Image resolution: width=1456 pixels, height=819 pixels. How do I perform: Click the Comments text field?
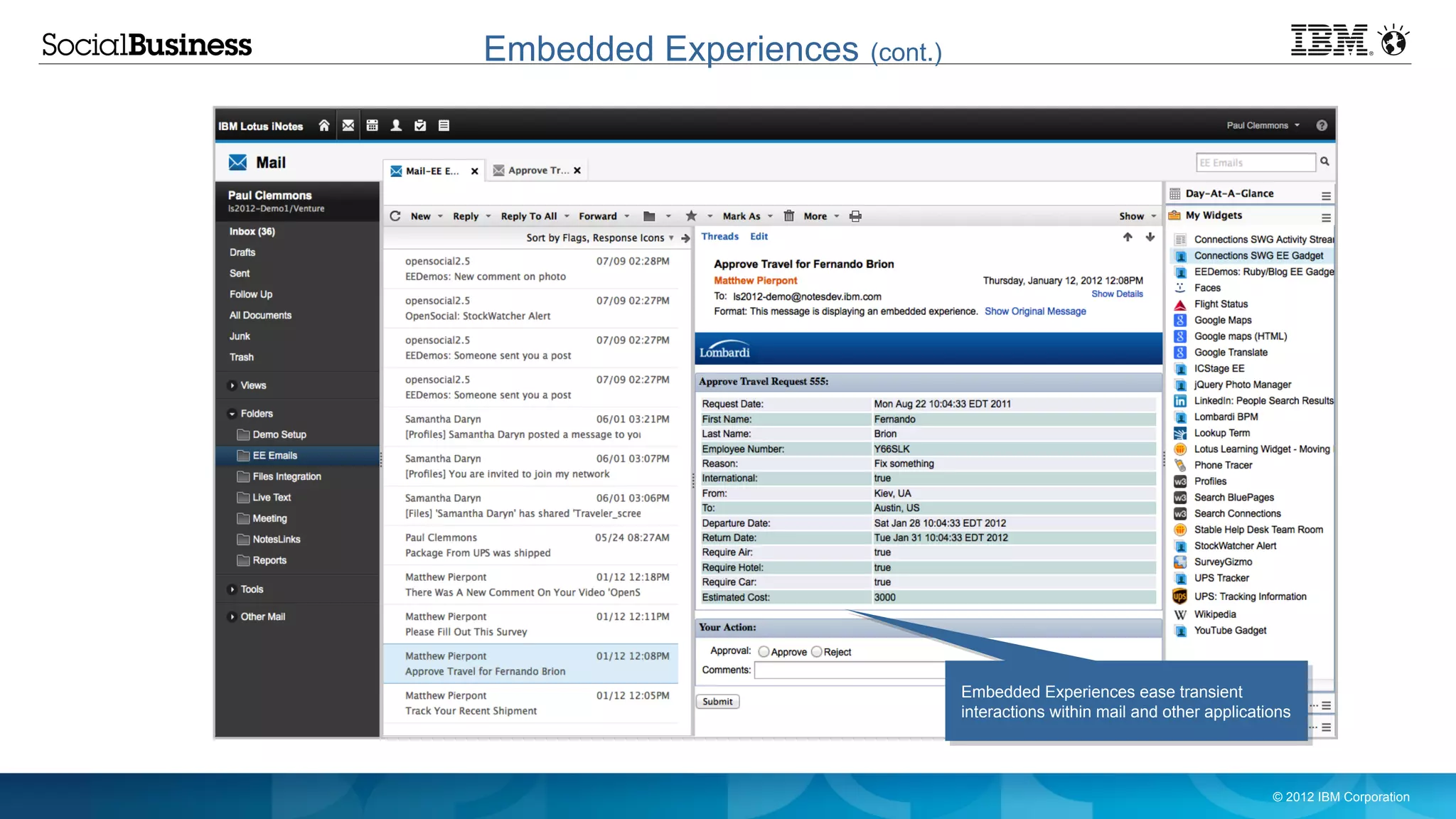click(850, 670)
